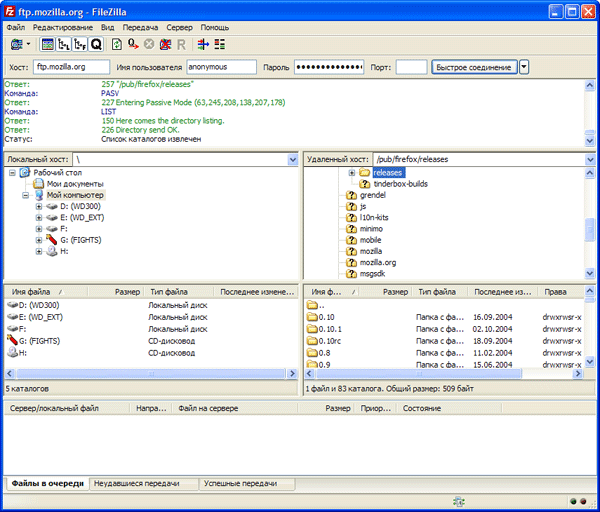The image size is (600, 512).
Task: Open the Site Manager icon
Action: (16, 44)
